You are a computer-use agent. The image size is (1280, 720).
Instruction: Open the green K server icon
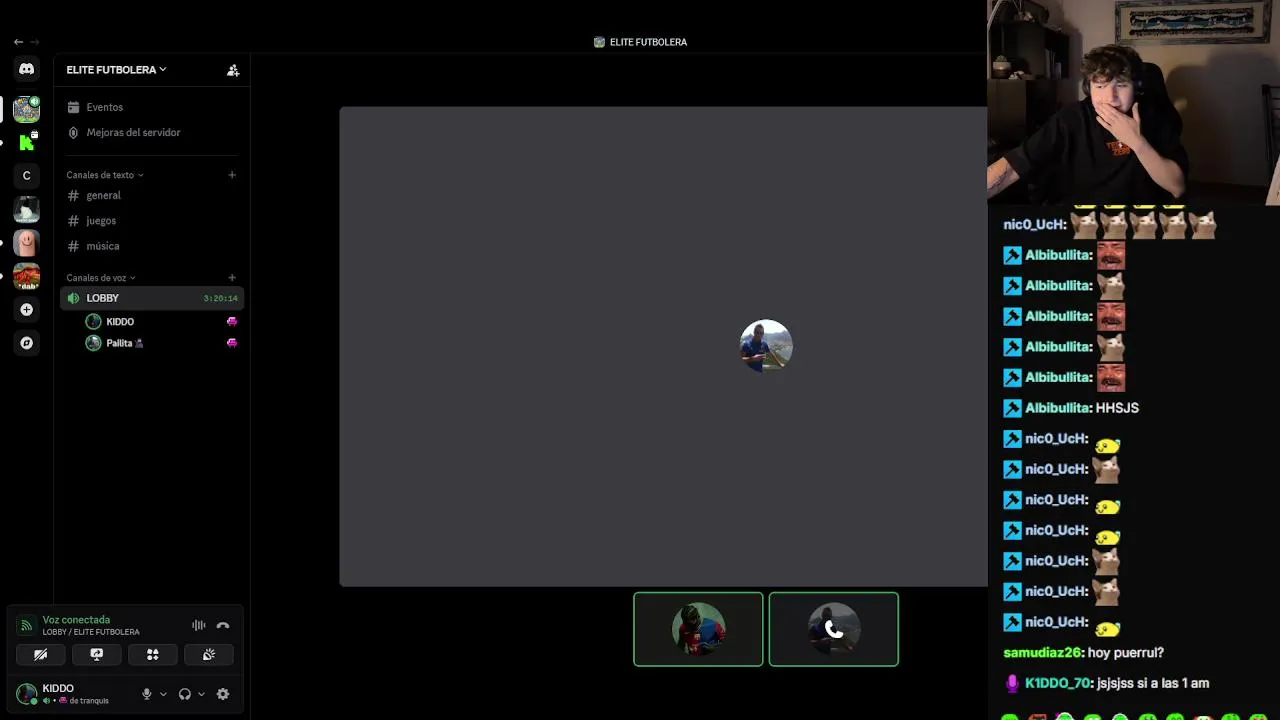26,142
